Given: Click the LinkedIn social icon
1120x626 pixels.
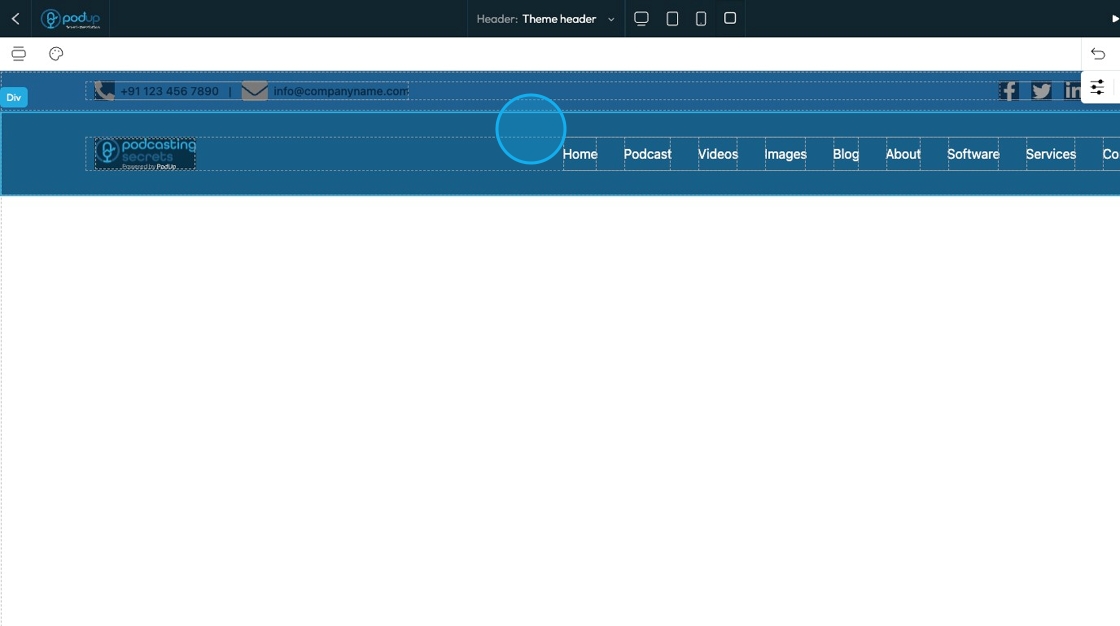Looking at the screenshot, I should tap(1072, 91).
